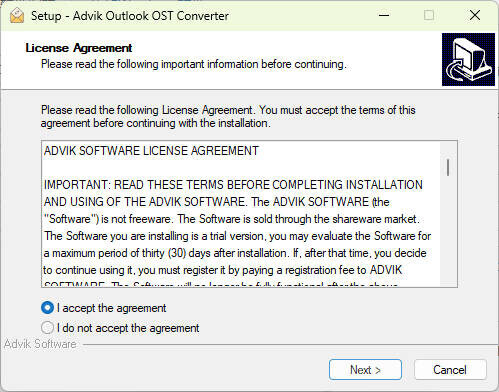Minimize the Setup window
Screen dimensions: 499x392
(x=384, y=15)
